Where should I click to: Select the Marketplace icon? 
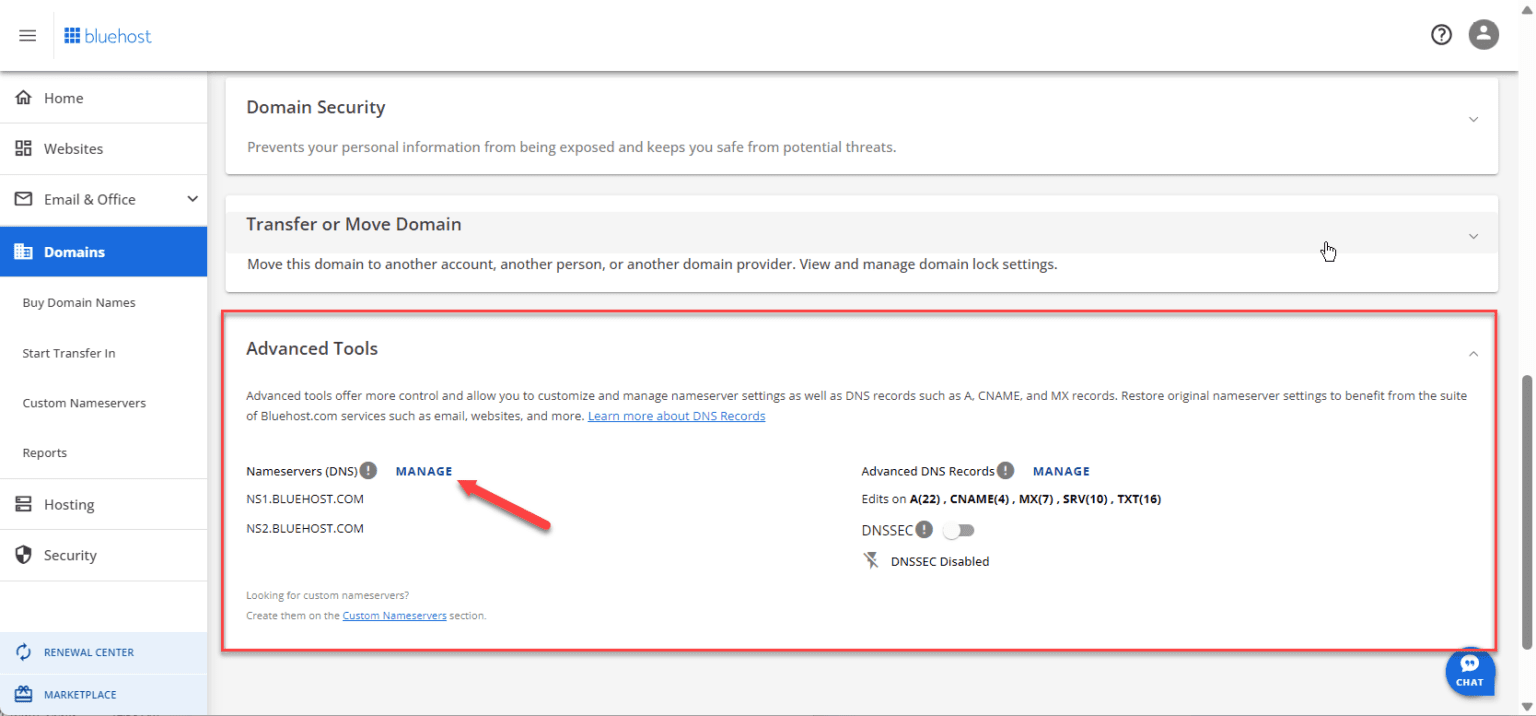(x=23, y=694)
